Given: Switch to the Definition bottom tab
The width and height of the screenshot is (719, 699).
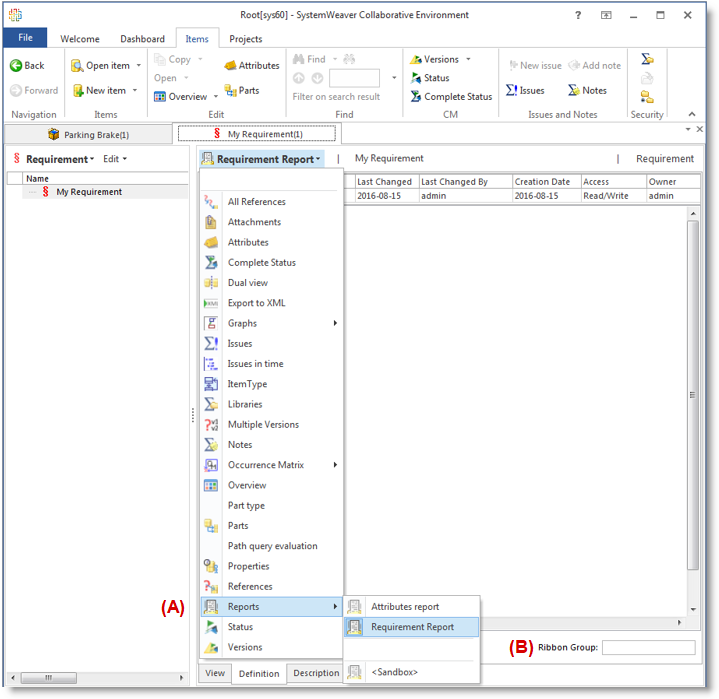Looking at the screenshot, I should [x=259, y=673].
